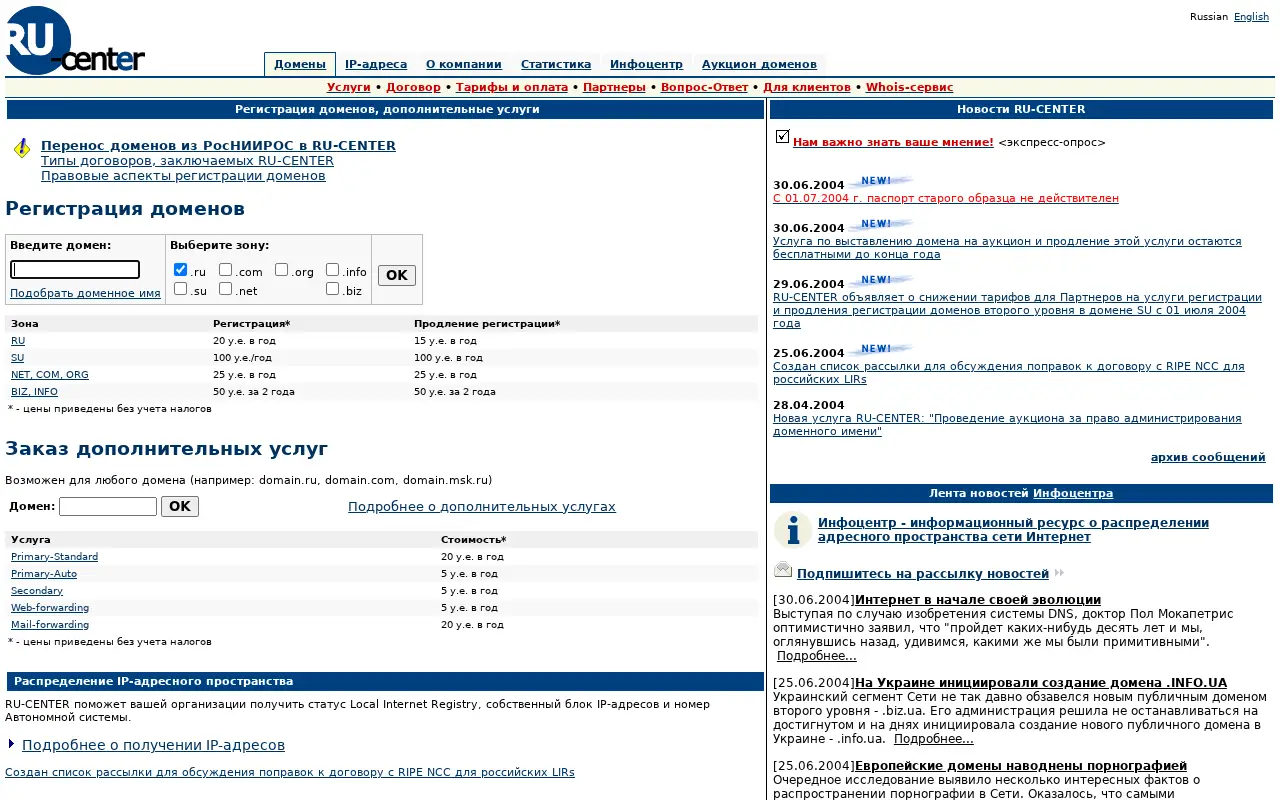
Task: Click Подробнее о получении IP-адресов link
Action: 153,745
